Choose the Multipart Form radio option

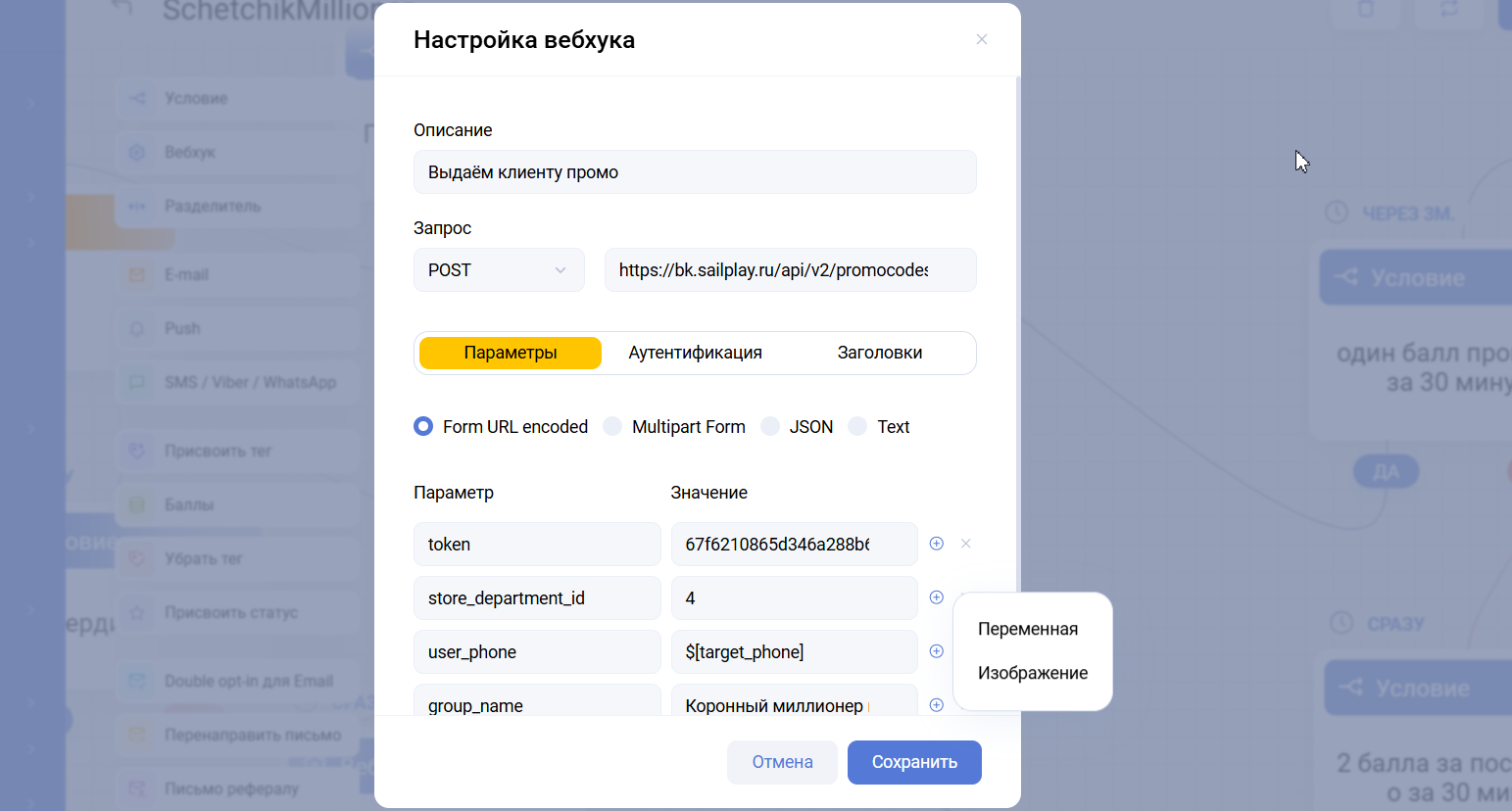(612, 426)
